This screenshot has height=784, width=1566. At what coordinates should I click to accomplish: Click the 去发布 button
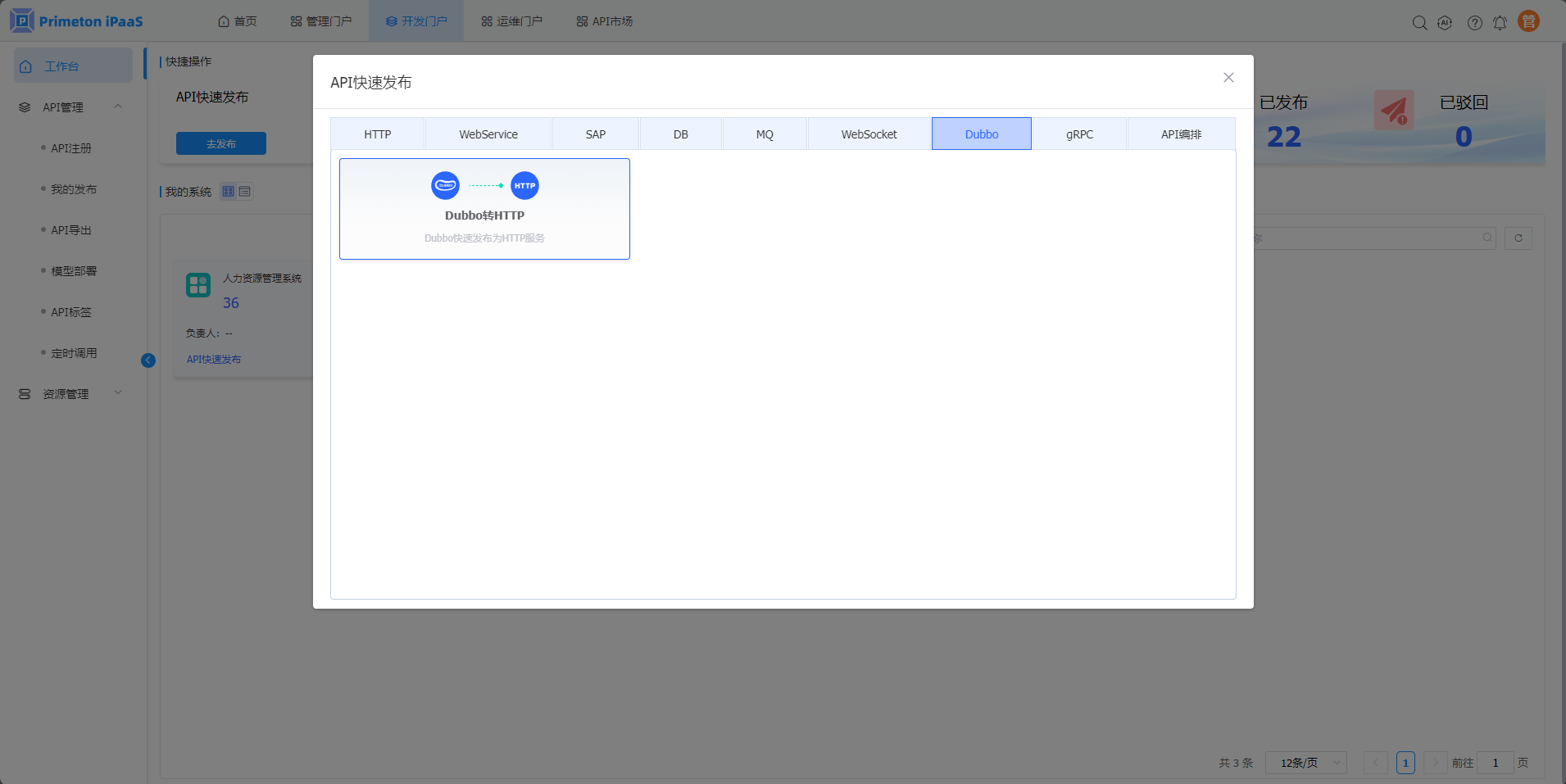pyautogui.click(x=221, y=143)
